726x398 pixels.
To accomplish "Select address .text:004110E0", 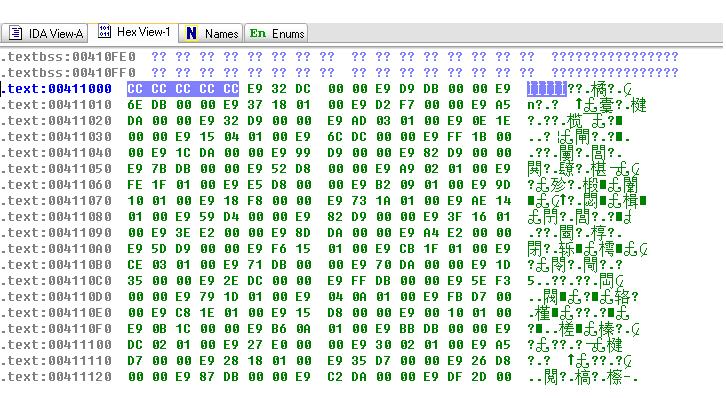I will point(56,313).
